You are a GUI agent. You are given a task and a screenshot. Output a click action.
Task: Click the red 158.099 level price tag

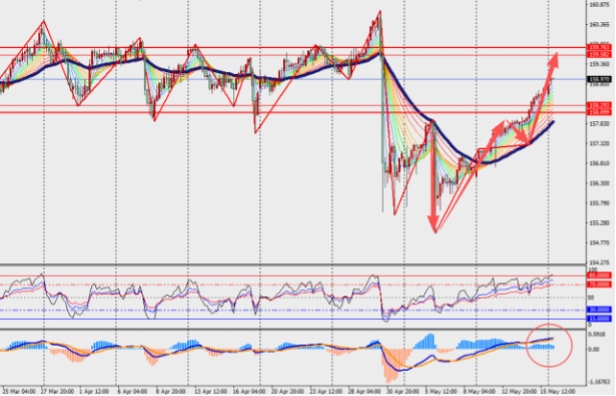(599, 112)
